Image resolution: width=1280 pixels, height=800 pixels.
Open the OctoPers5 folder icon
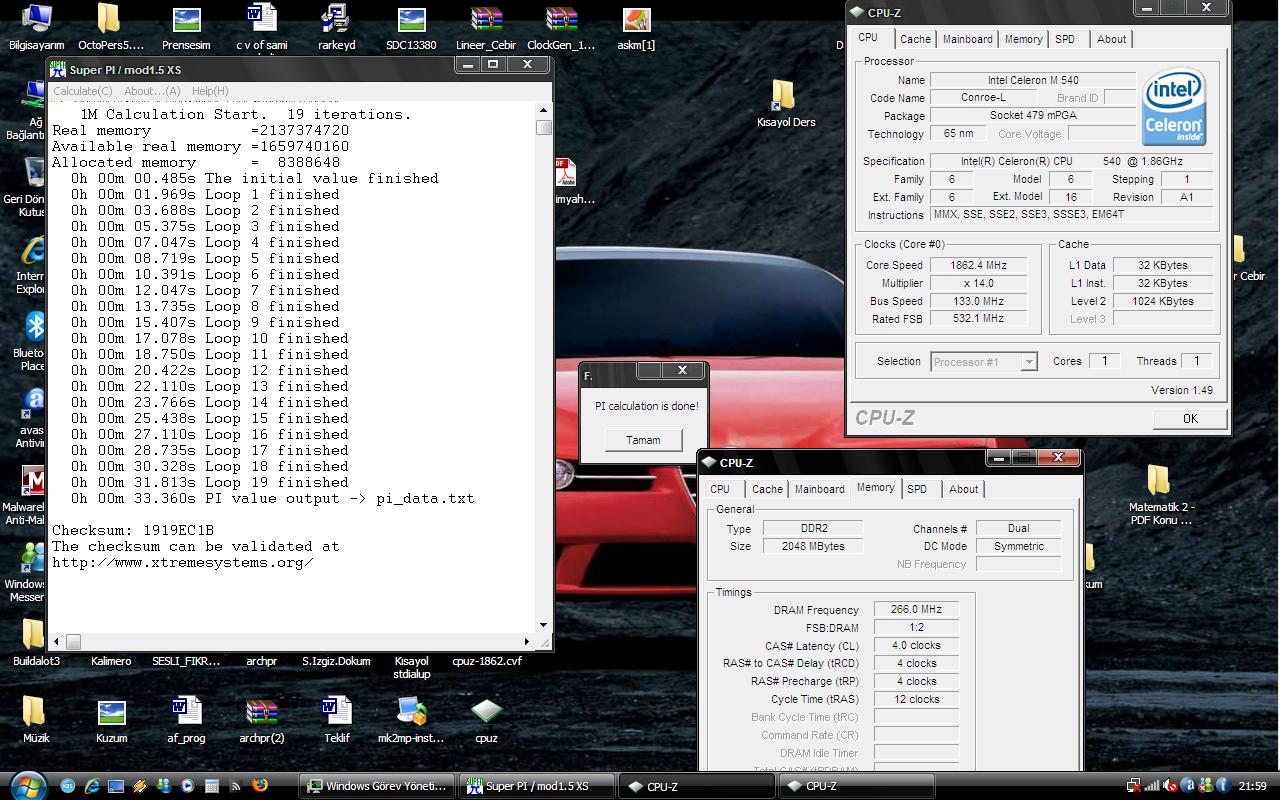[110, 27]
